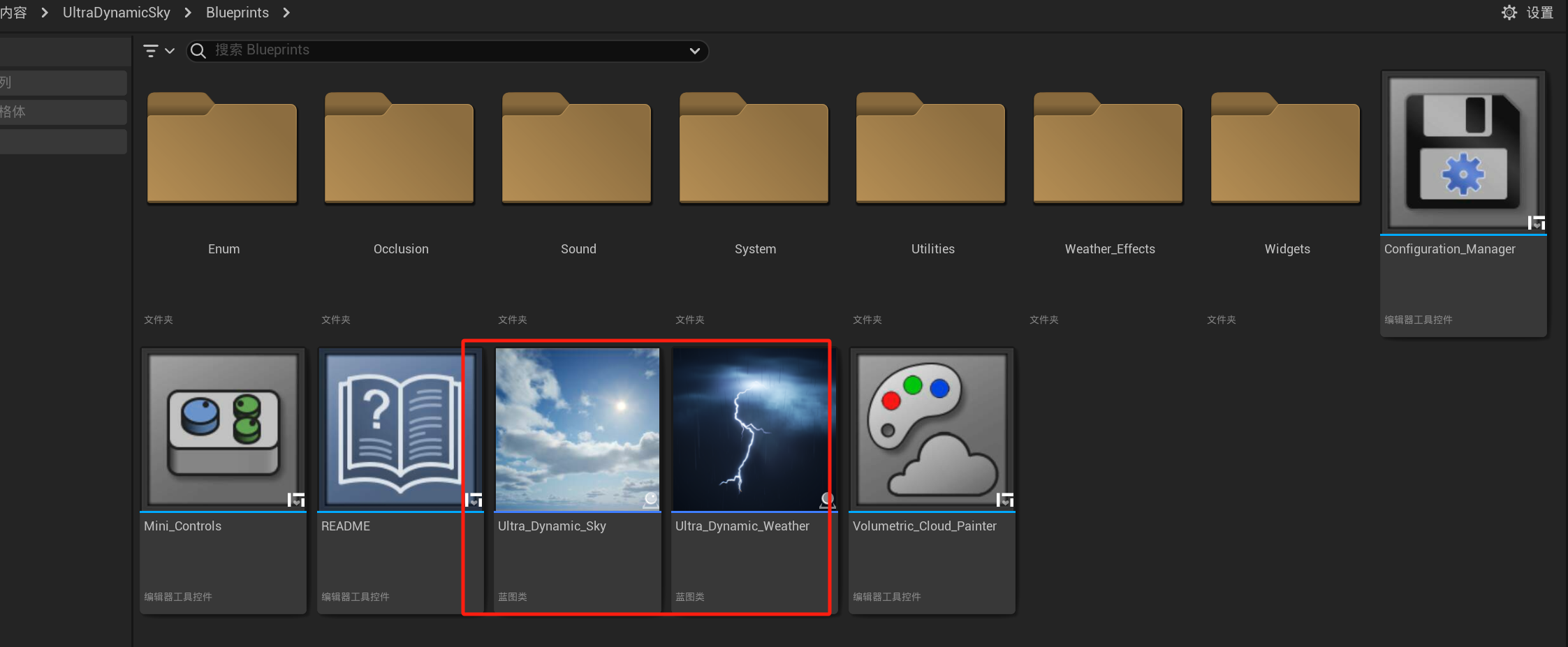Click 蓝图类 label under Ultra_Dynamic_Weather
Viewport: 1568px width, 647px height.
(x=690, y=597)
